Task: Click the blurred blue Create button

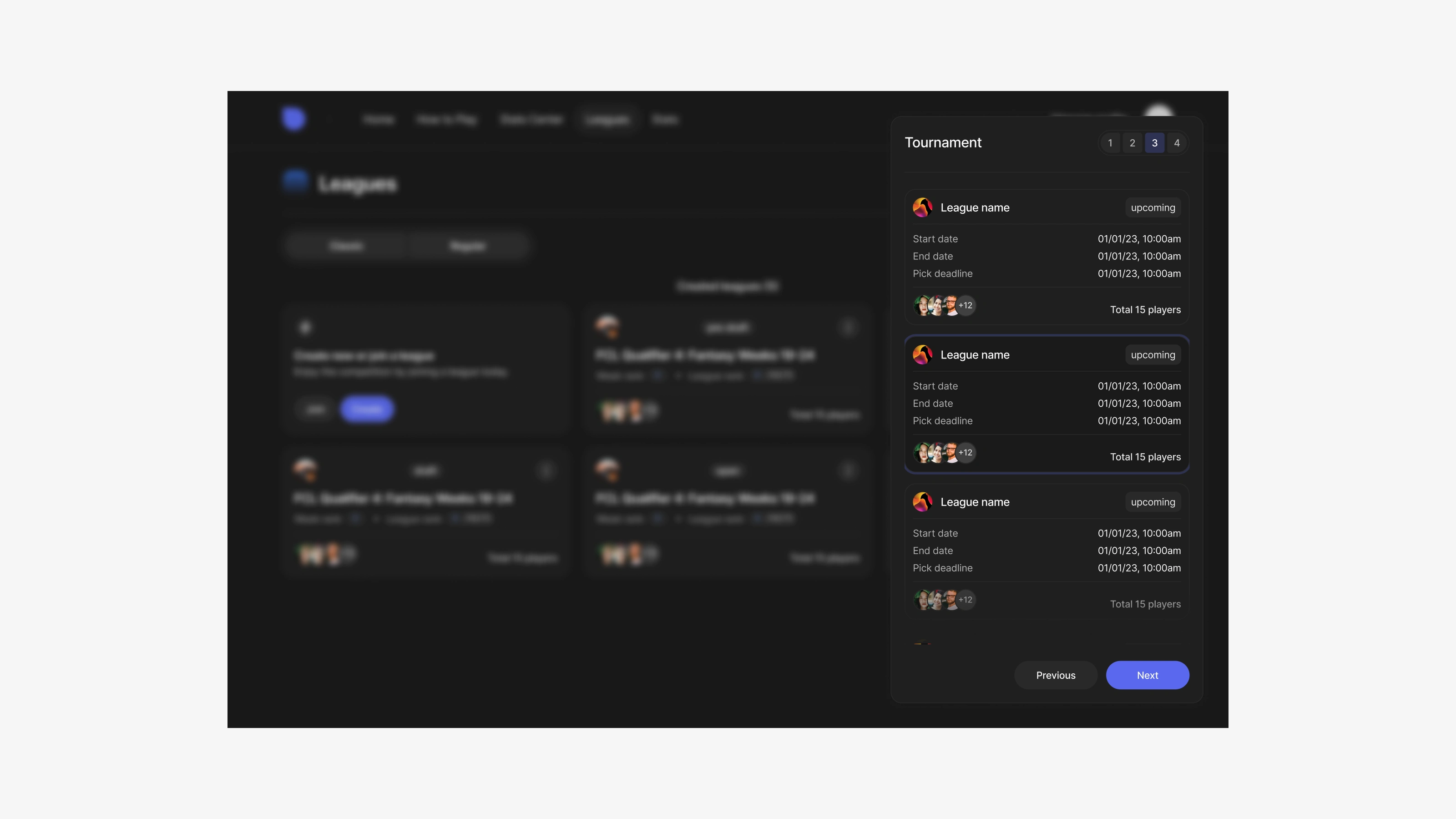Action: coord(367,409)
